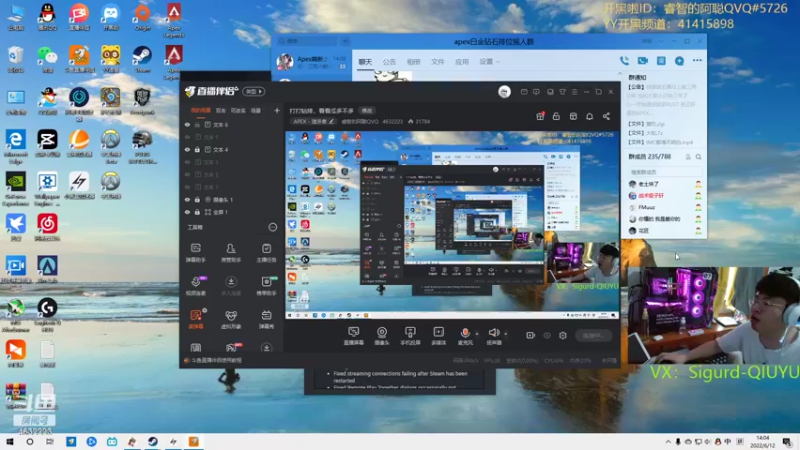Click the gift box icon with red dot
The image size is (800, 450).
point(540,116)
